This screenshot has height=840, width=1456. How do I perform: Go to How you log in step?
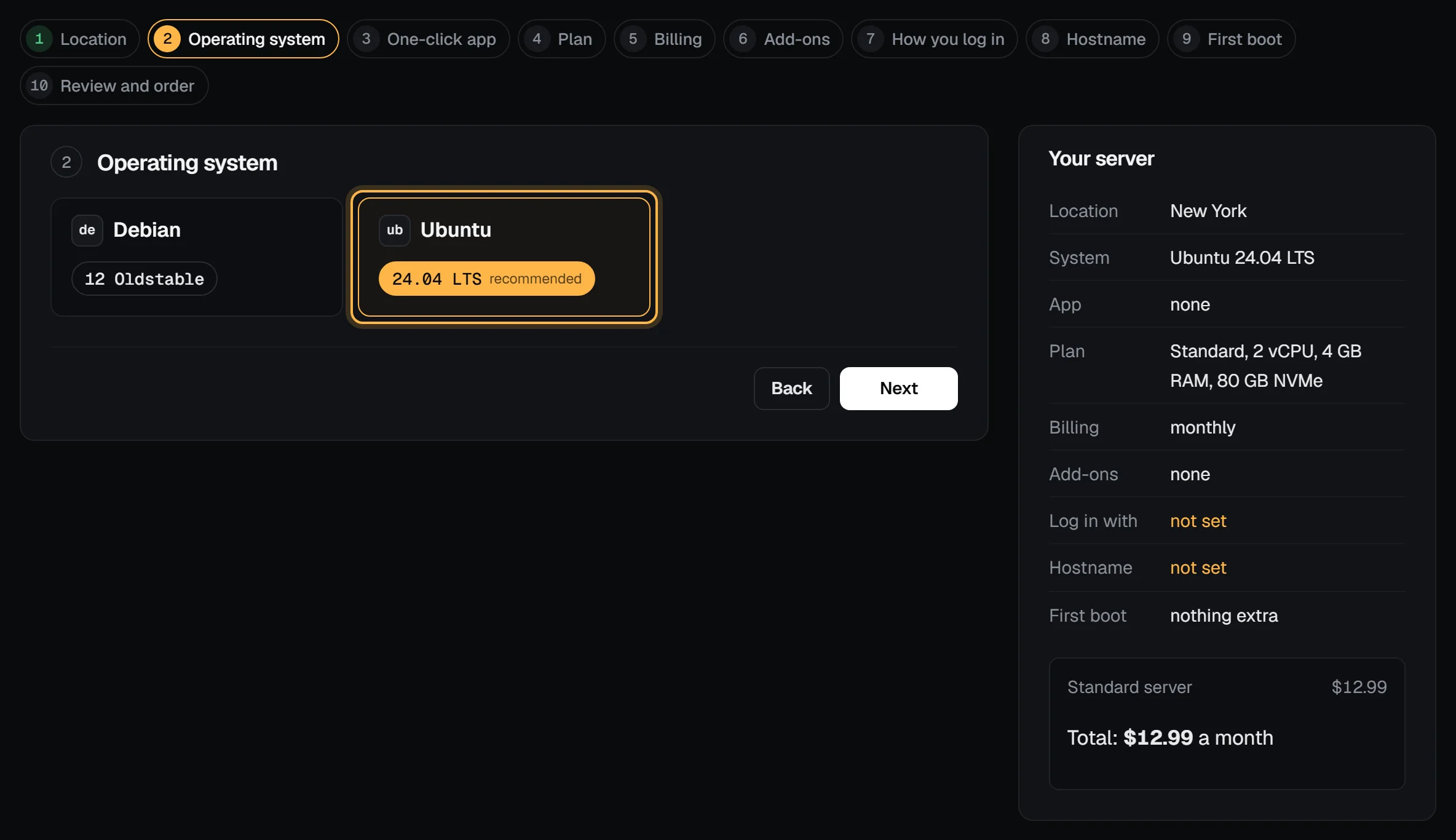click(x=934, y=39)
